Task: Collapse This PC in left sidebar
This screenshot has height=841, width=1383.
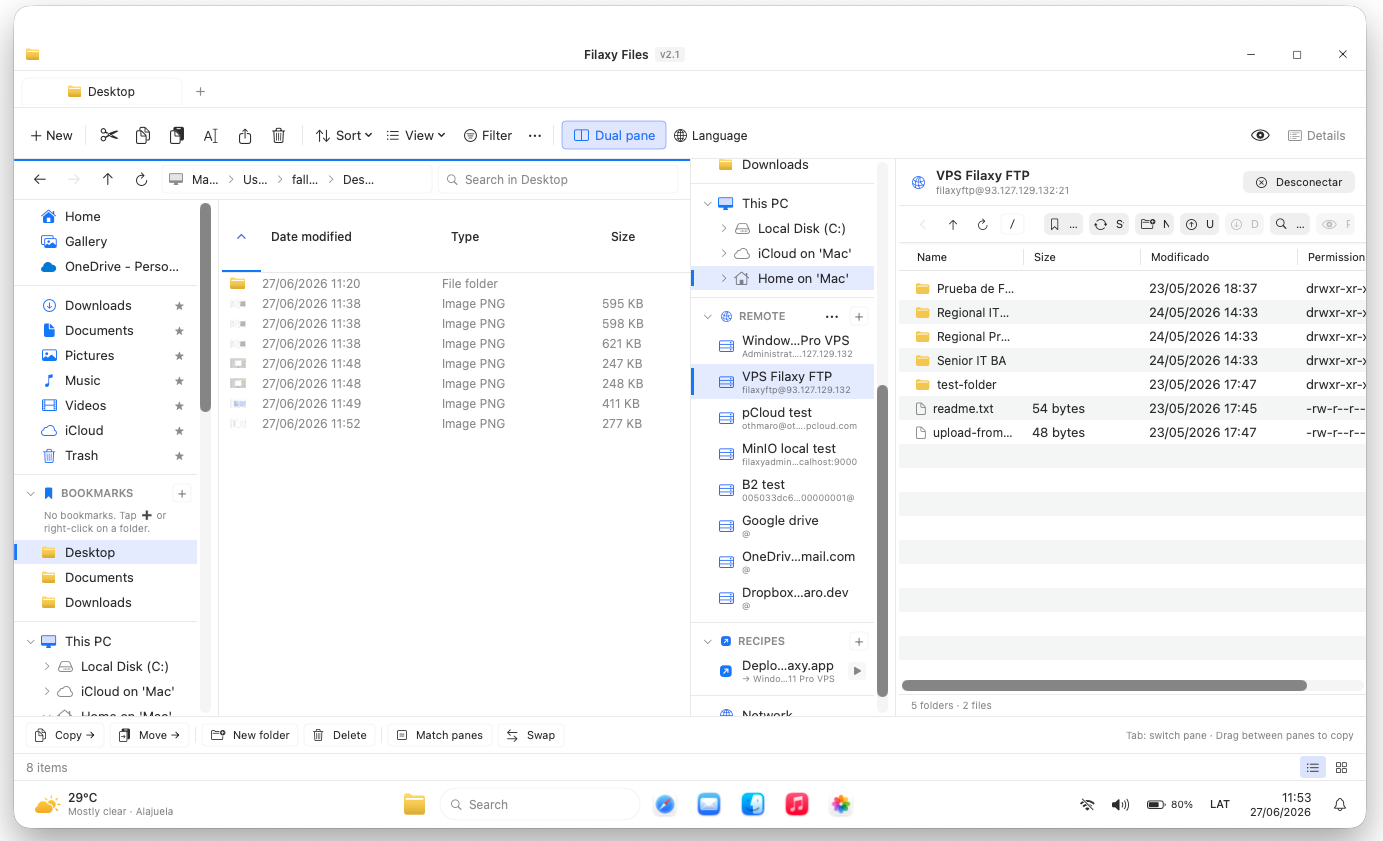Action: (31, 641)
